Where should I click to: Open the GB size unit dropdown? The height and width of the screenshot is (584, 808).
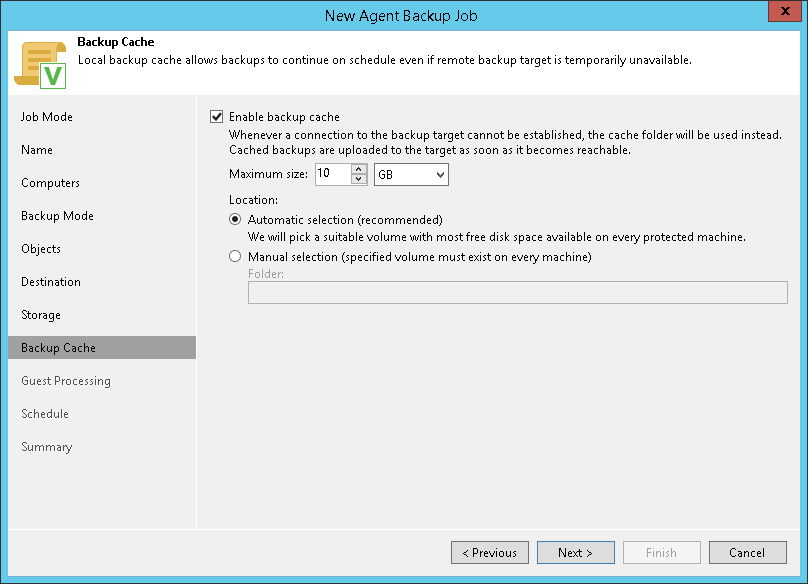[x=411, y=175]
